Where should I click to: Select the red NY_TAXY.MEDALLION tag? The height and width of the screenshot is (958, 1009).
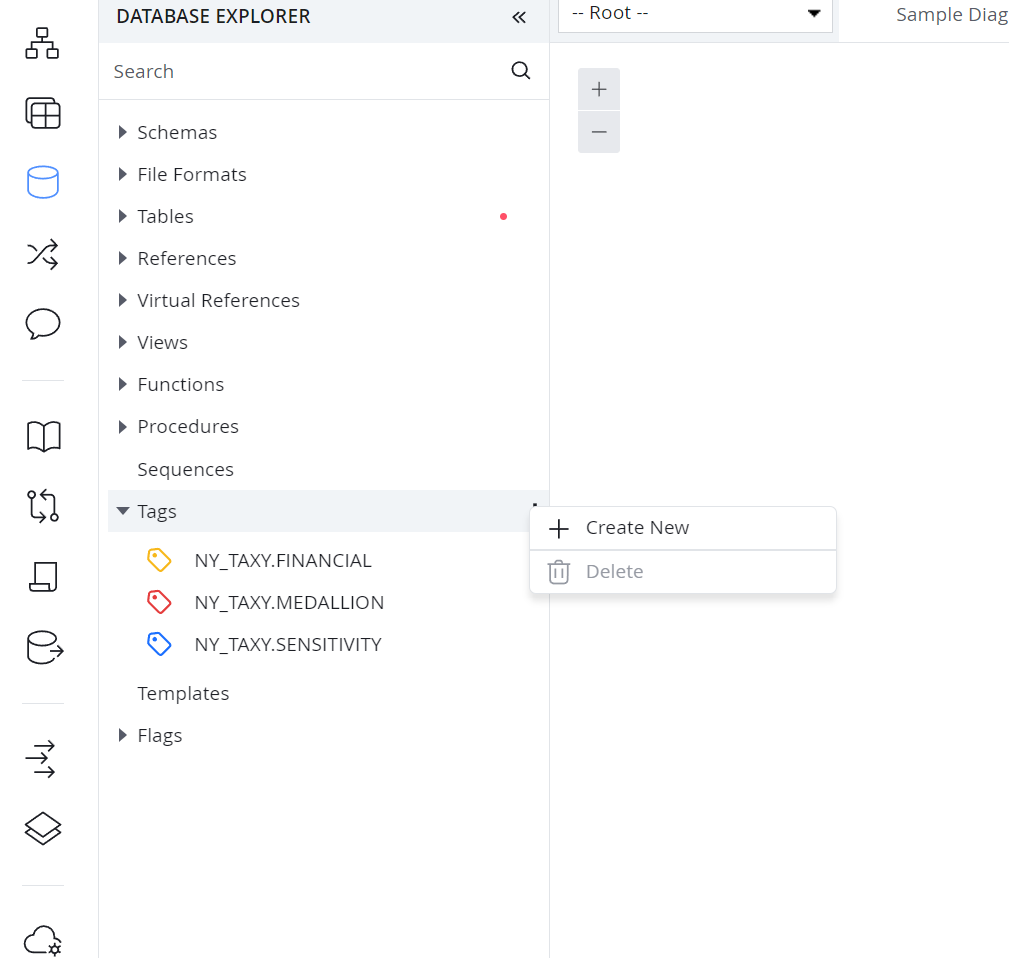tap(289, 602)
